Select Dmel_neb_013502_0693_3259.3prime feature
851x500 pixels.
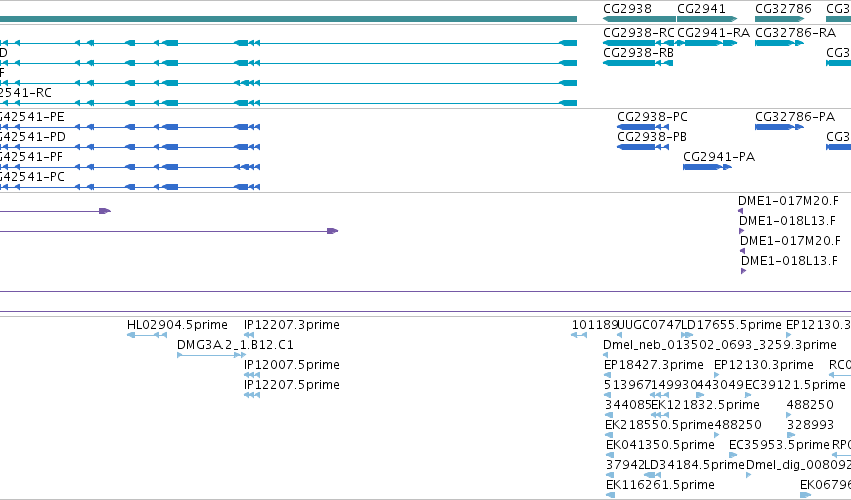click(720, 345)
